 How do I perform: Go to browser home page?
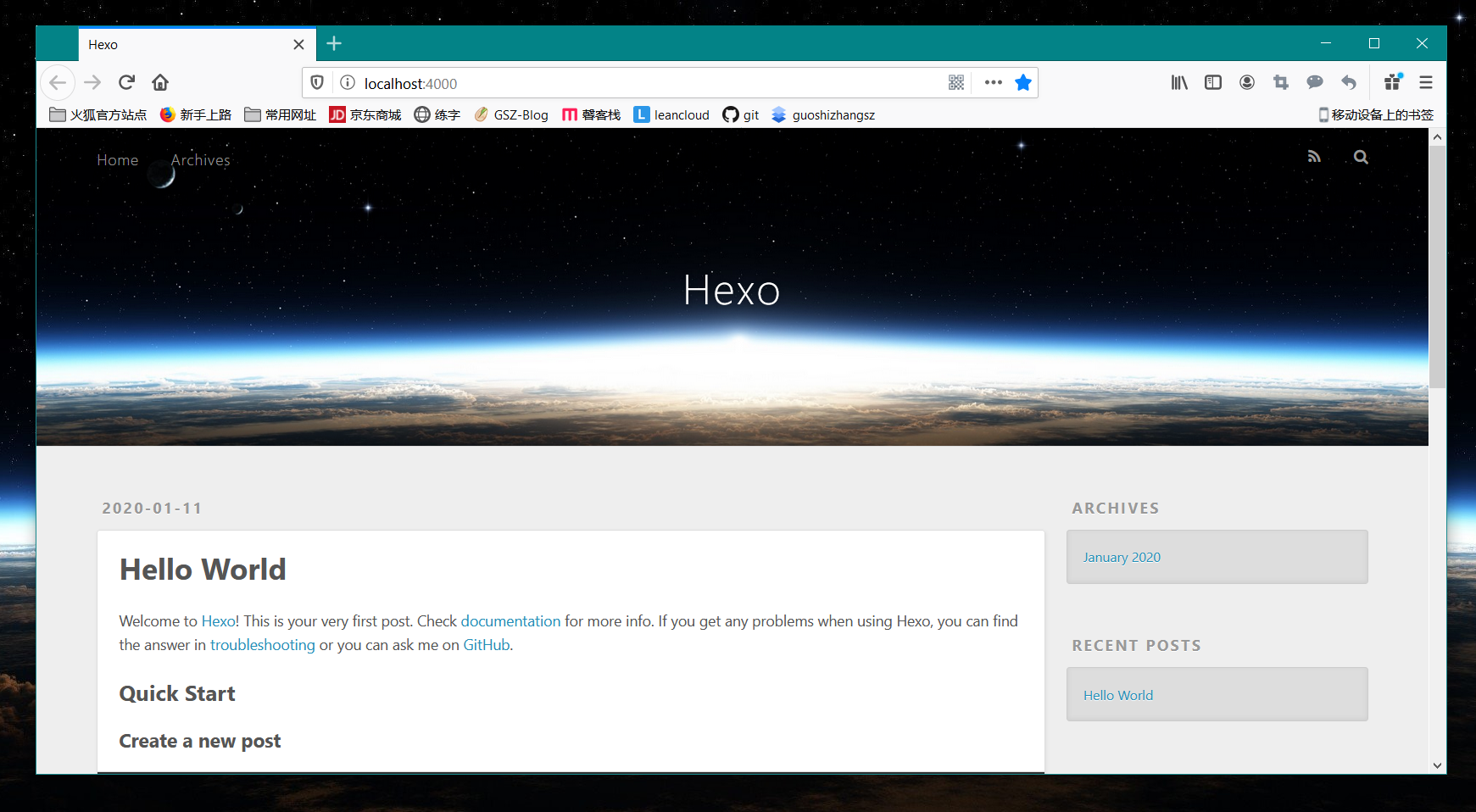point(160,82)
